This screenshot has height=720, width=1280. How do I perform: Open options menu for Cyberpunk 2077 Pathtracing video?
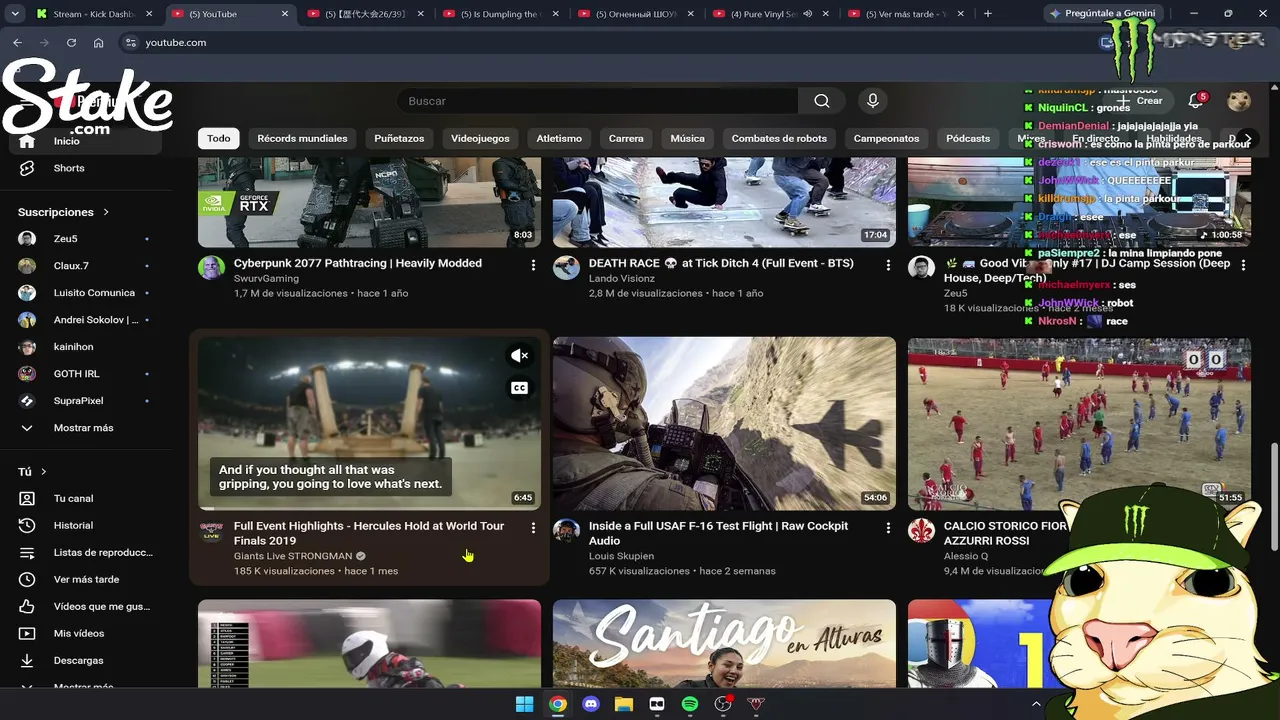(533, 265)
